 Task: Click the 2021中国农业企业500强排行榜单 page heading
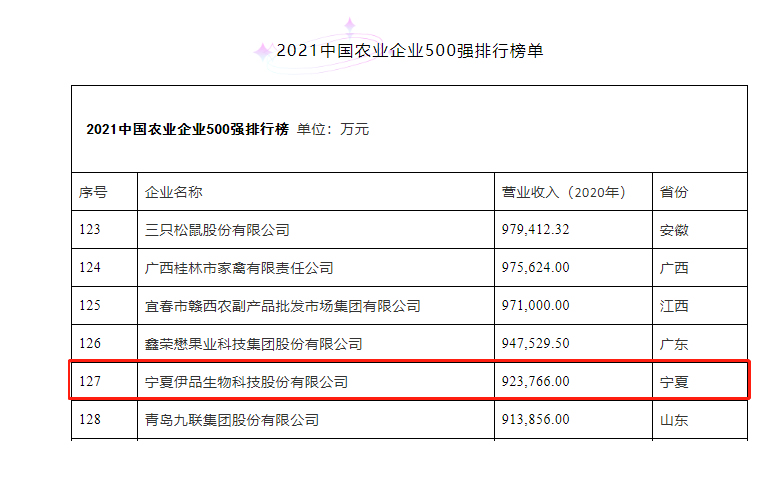pos(410,50)
